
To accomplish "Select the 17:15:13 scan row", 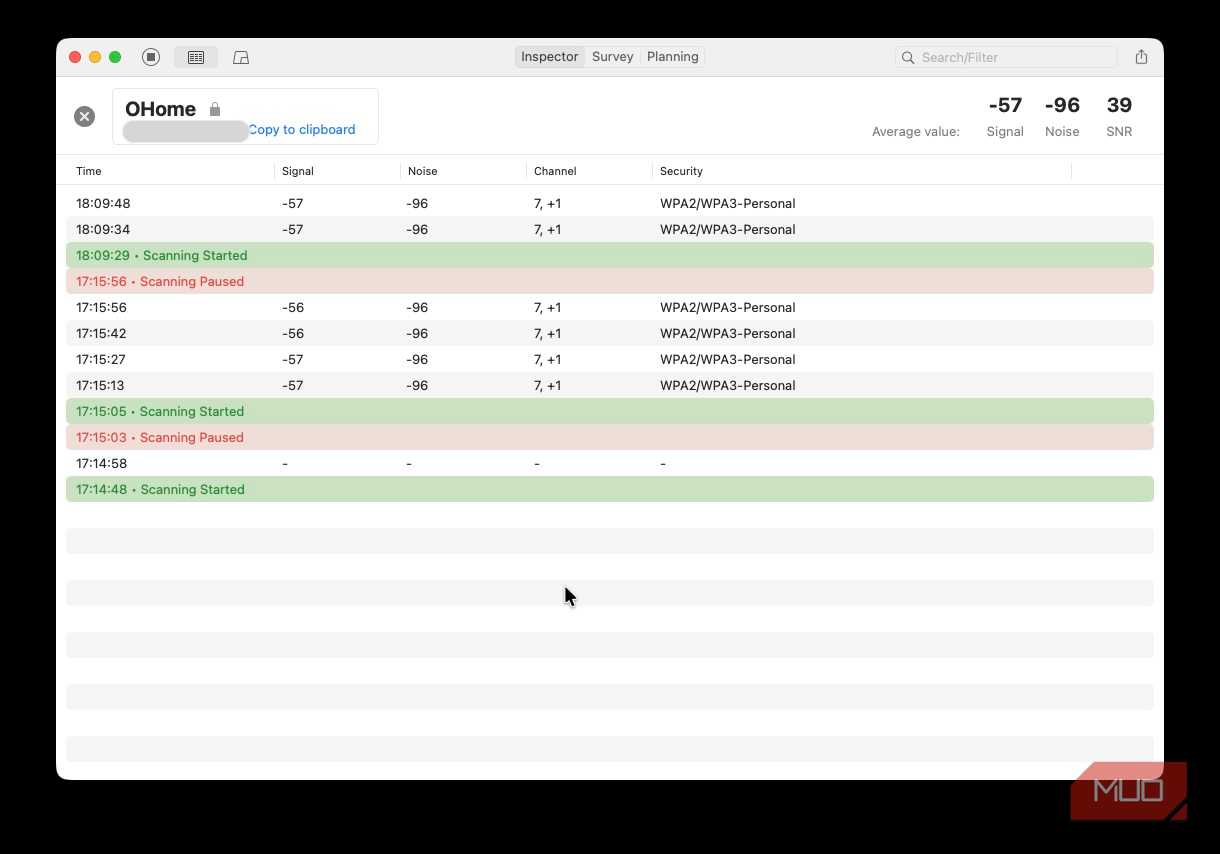I will coord(610,385).
